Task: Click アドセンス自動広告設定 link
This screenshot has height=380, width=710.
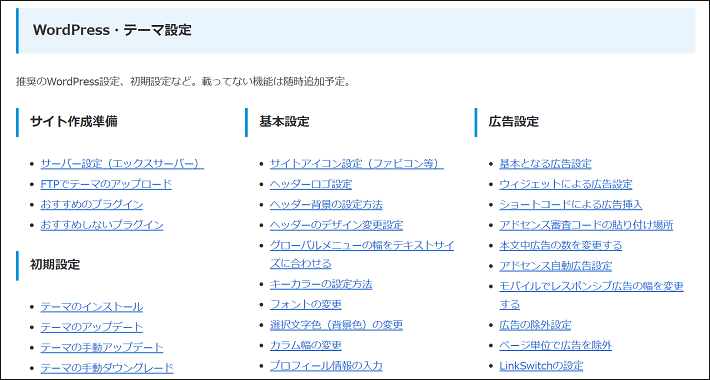Action: point(556,266)
